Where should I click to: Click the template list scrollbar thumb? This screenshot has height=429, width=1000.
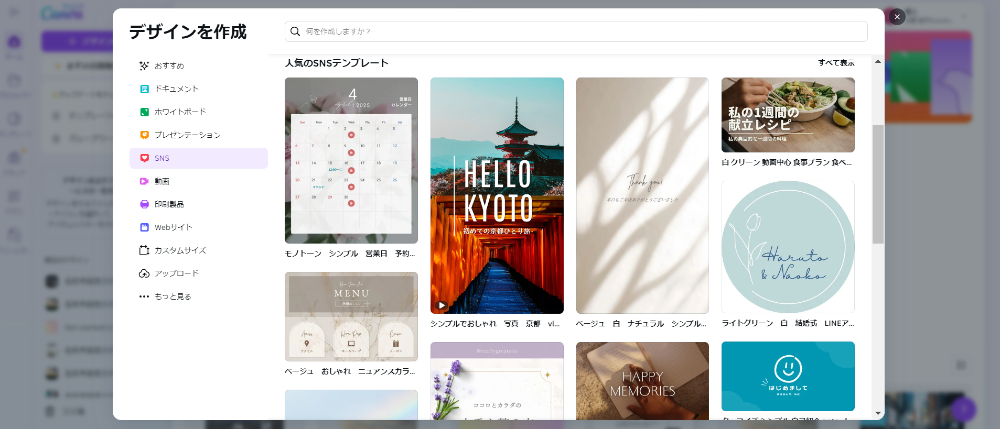[x=878, y=184]
